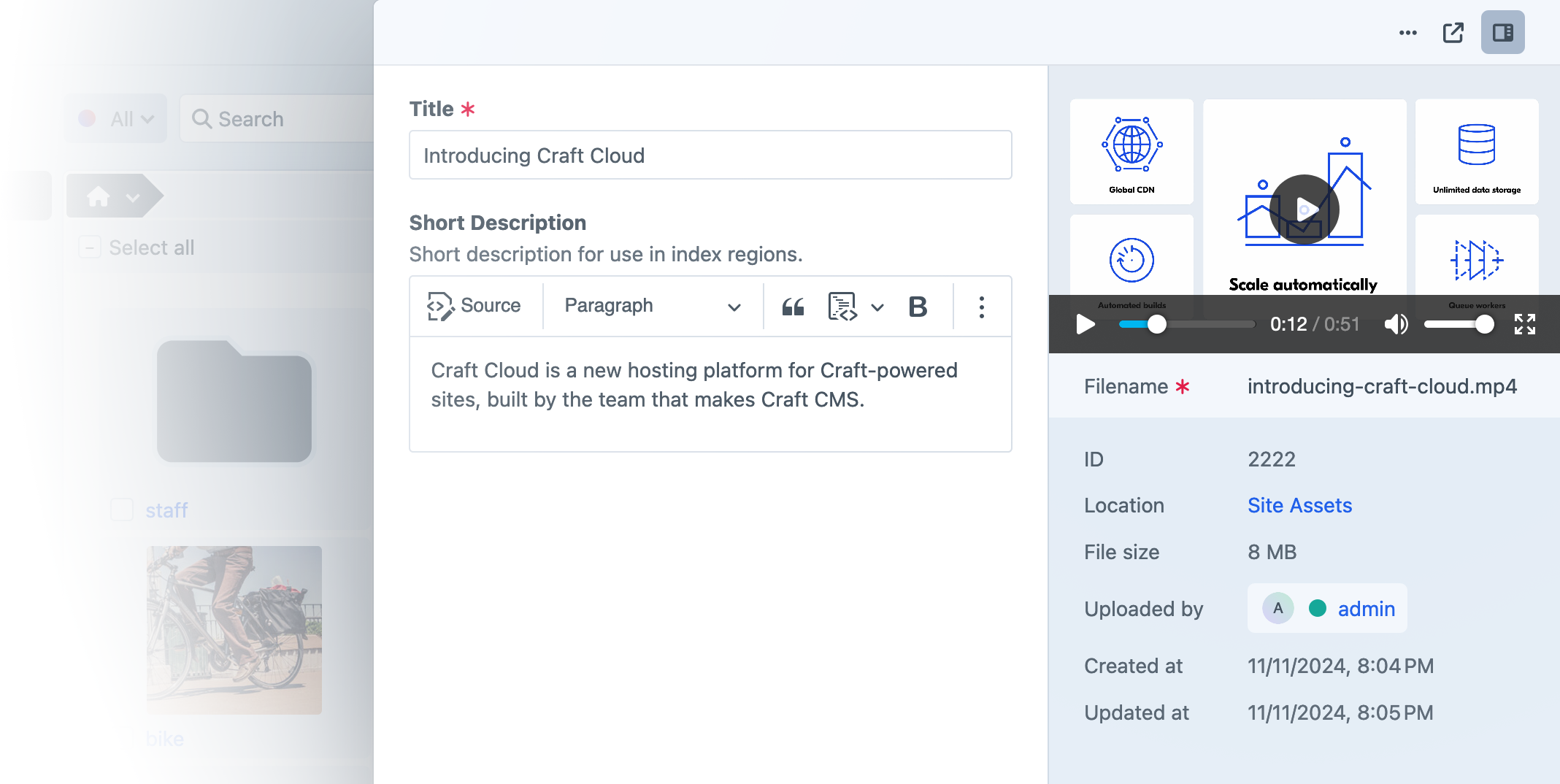
Task: Click into the Title input field
Action: click(710, 155)
